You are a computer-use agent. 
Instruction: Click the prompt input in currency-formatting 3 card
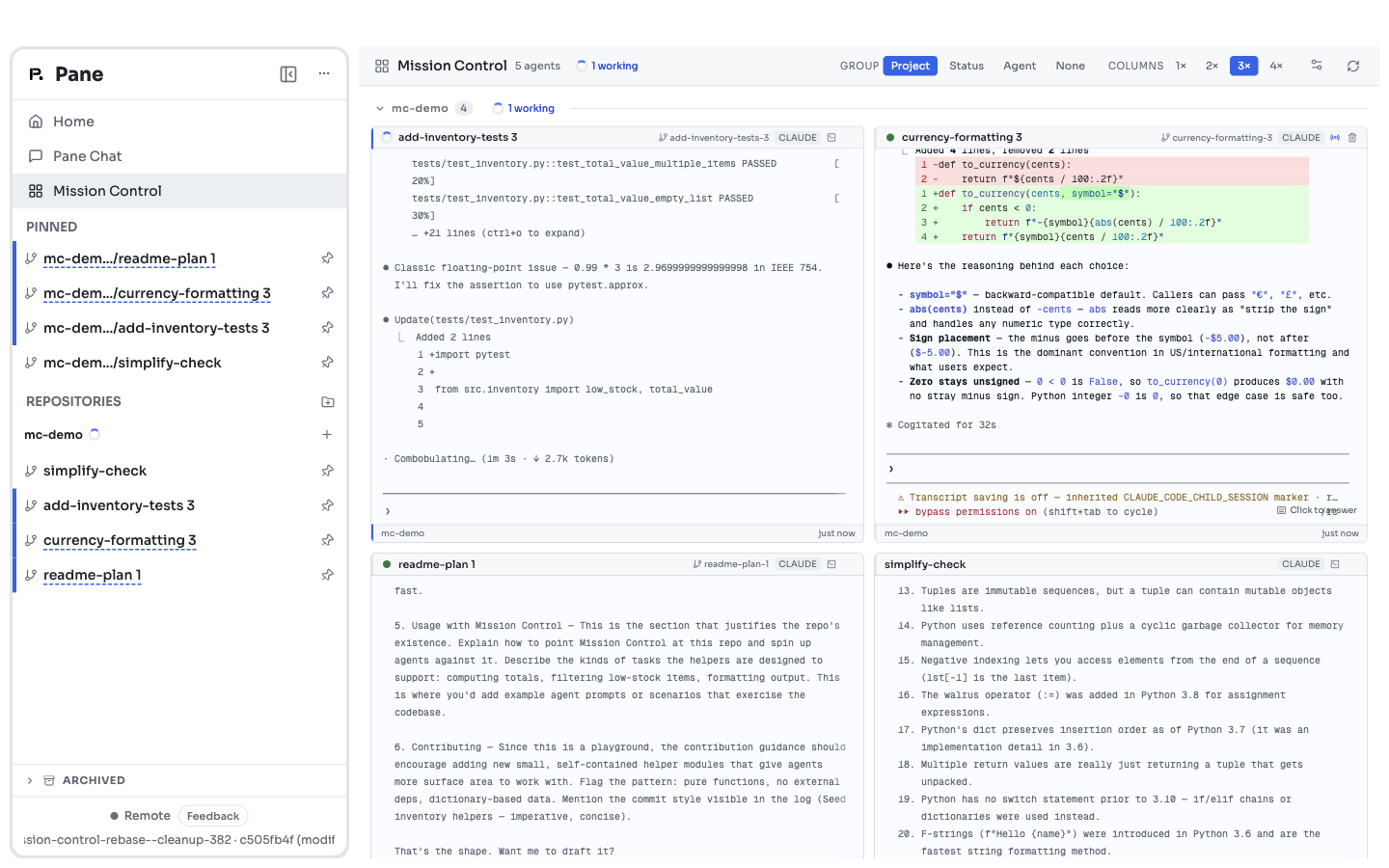pos(1118,469)
